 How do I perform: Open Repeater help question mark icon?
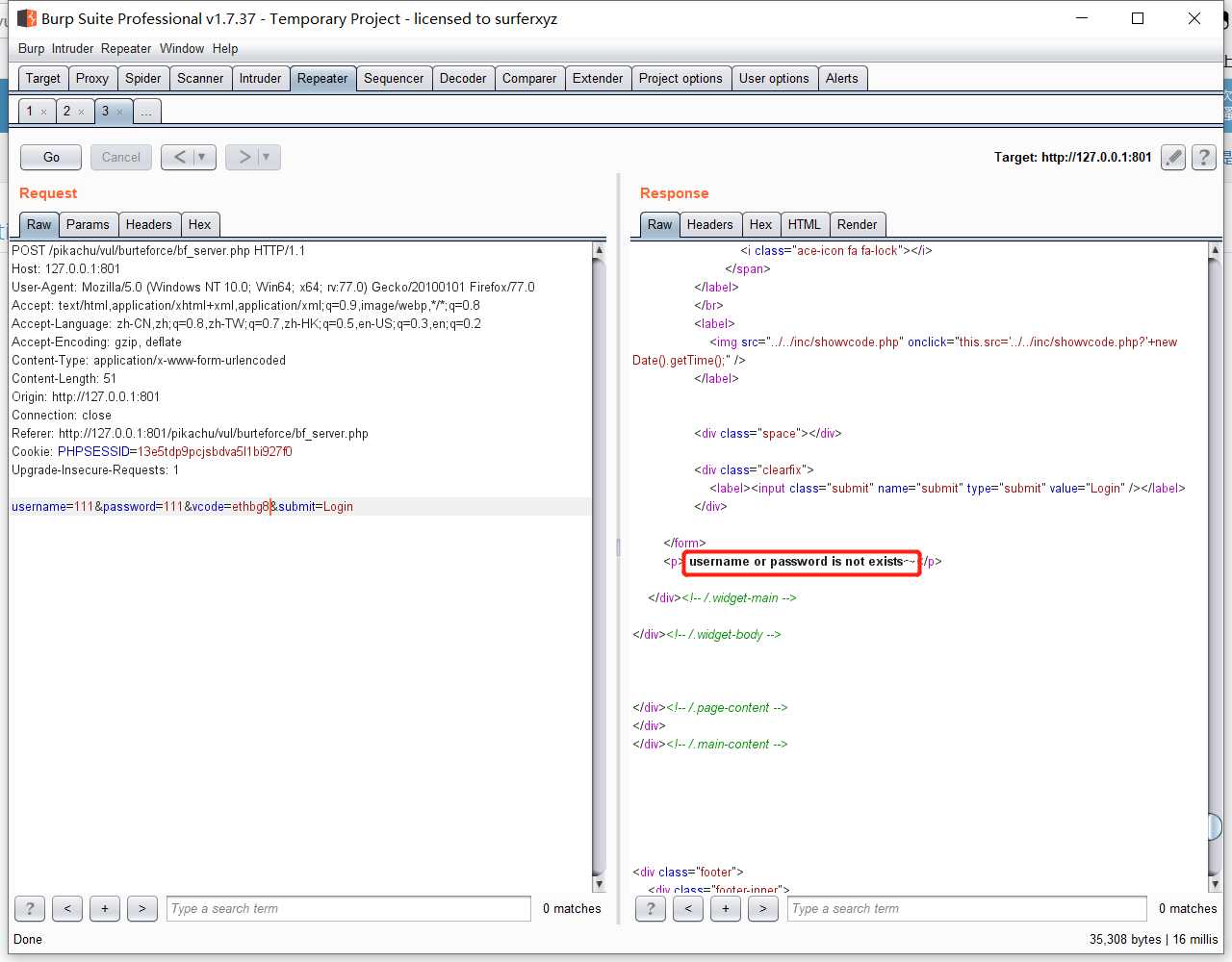click(1204, 158)
